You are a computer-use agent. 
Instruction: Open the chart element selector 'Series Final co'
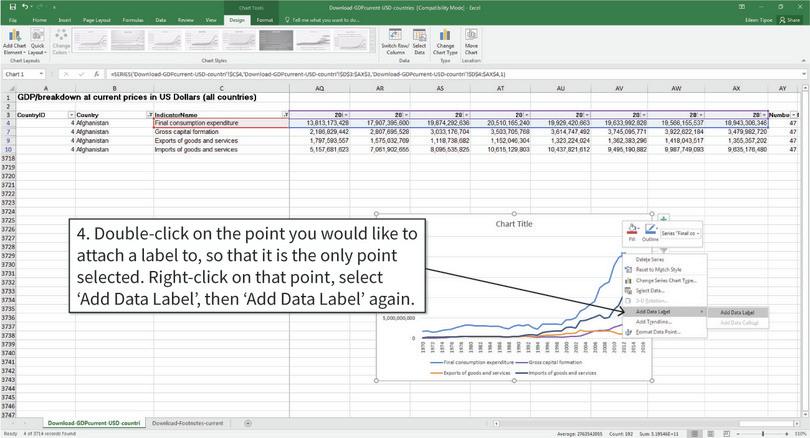pos(680,233)
